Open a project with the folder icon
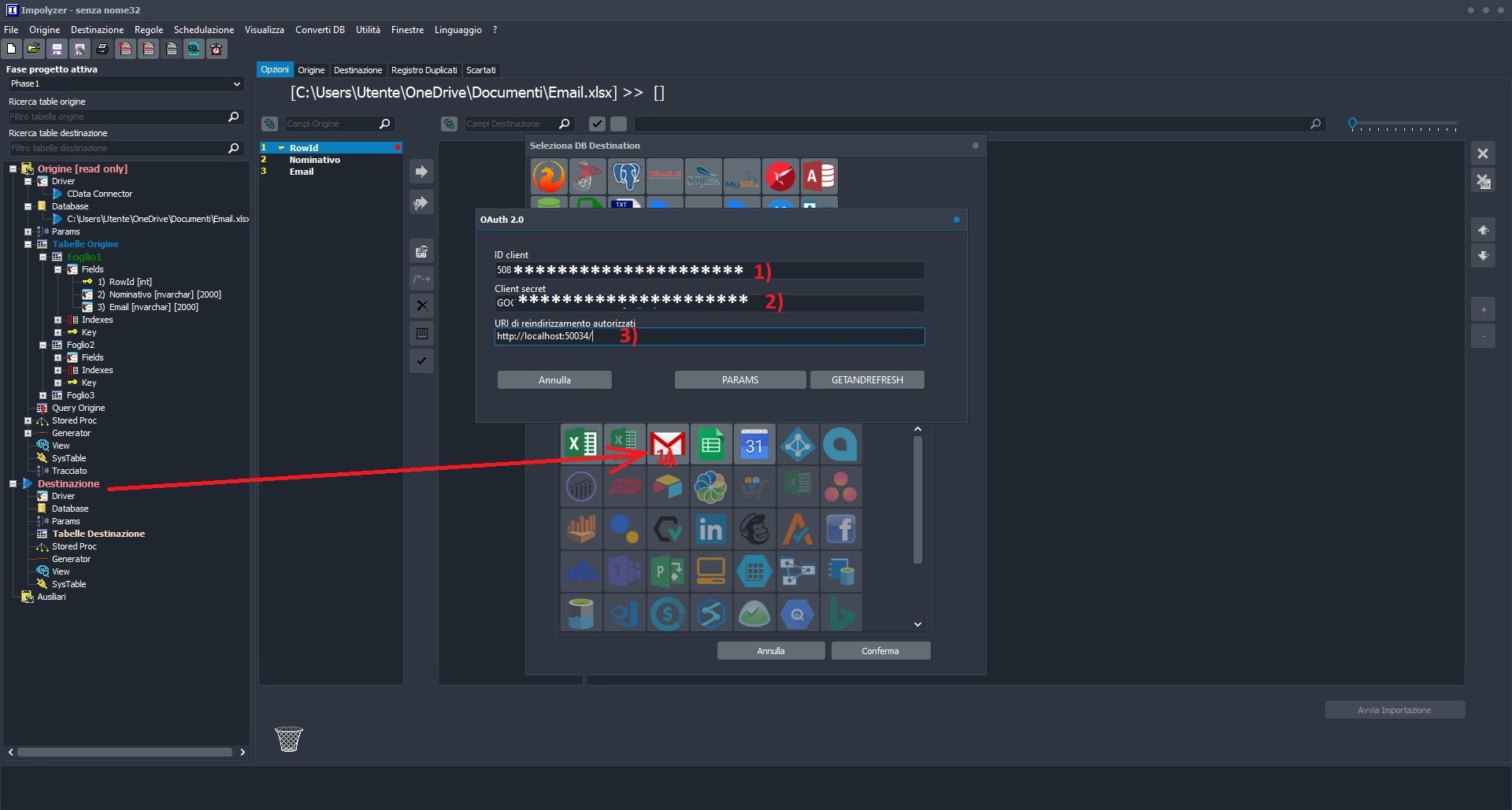 (x=34, y=49)
